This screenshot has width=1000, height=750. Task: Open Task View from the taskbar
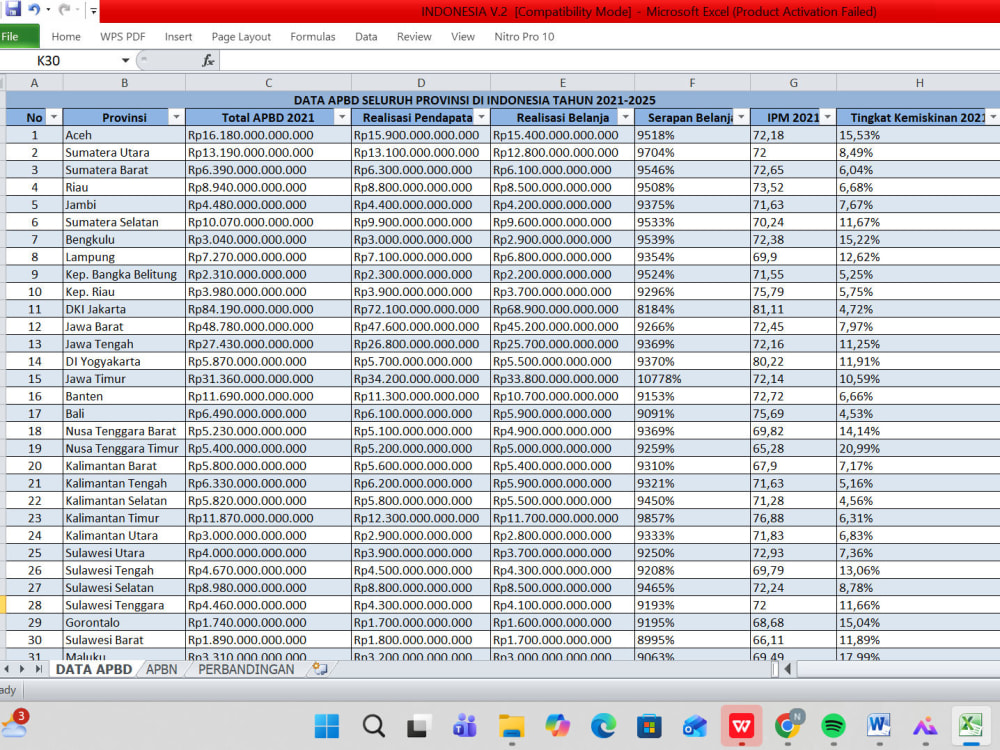pos(419,726)
